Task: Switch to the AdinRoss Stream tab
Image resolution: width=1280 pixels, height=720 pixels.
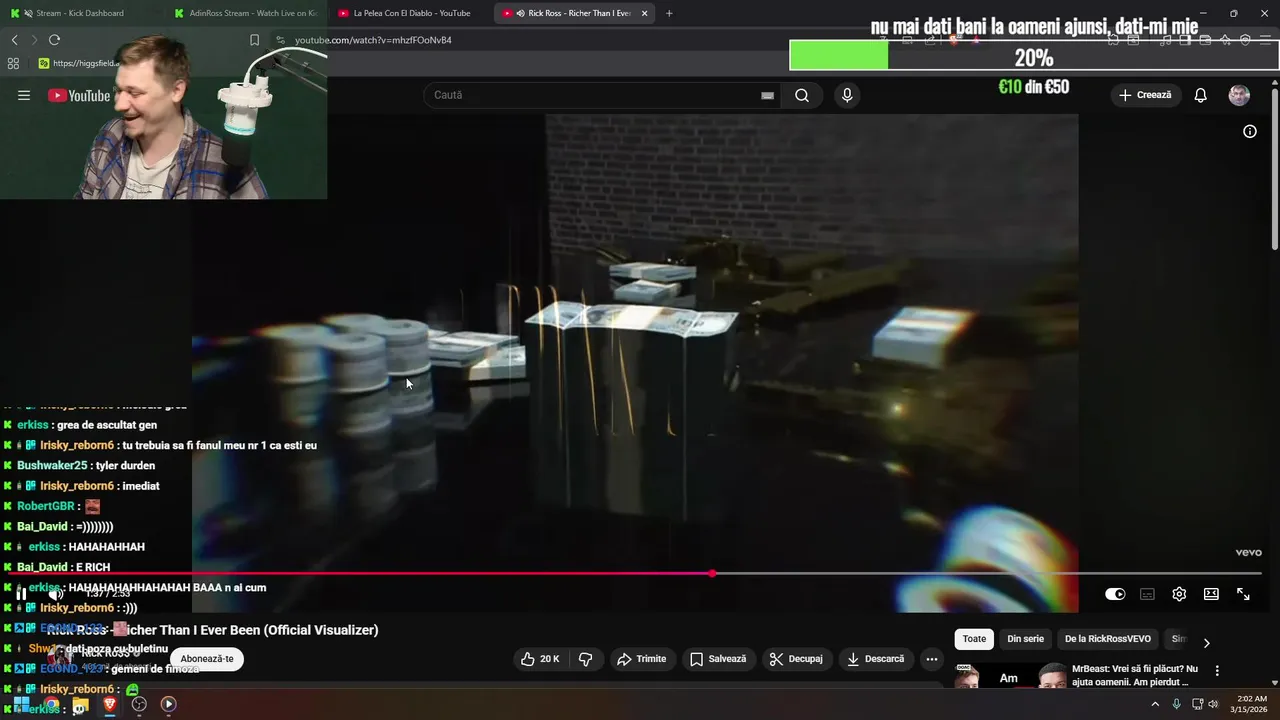Action: (245, 13)
